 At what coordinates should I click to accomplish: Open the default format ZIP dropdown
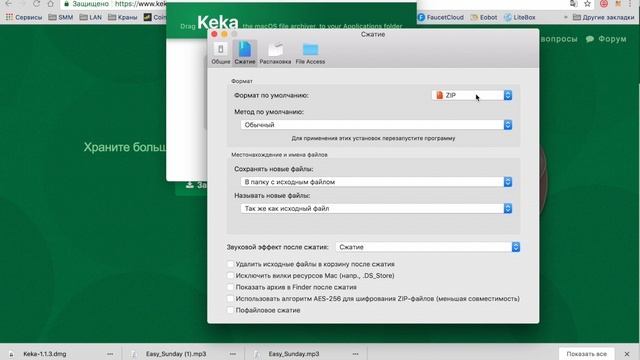472,95
